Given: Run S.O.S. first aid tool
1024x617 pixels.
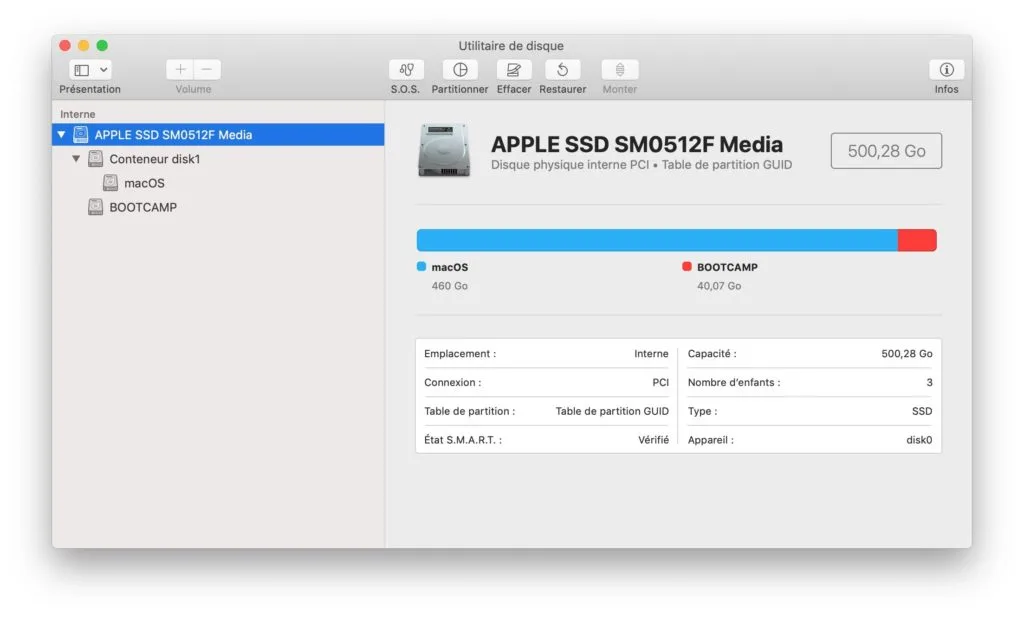Looking at the screenshot, I should [x=406, y=69].
